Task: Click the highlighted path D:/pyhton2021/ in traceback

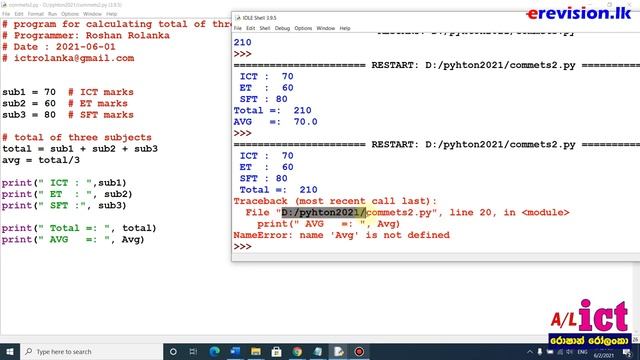Action: point(324,212)
